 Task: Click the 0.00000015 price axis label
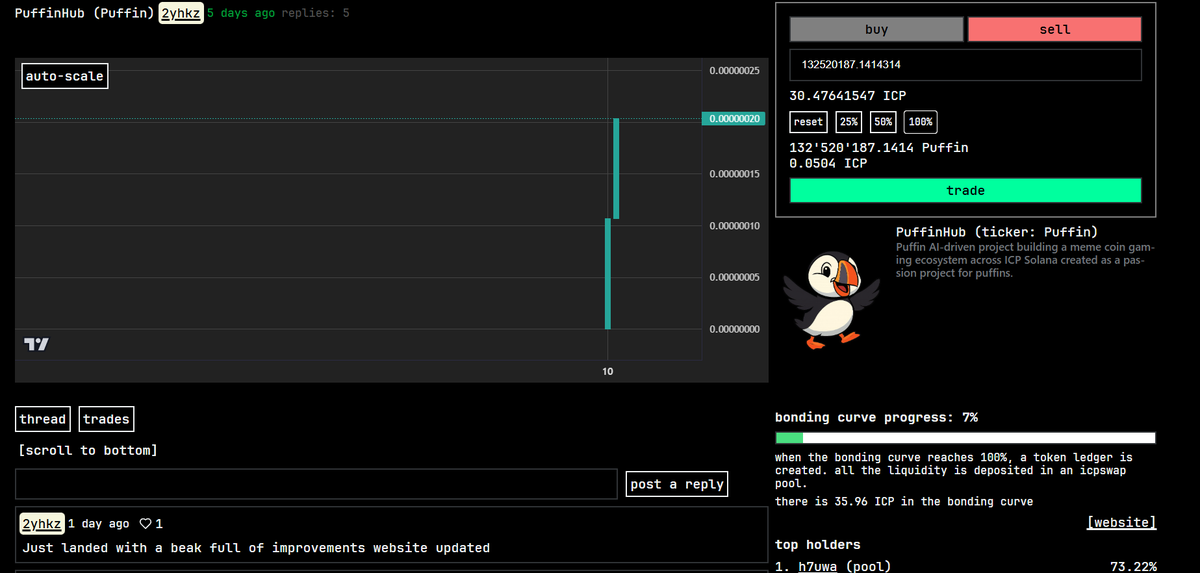click(735, 174)
